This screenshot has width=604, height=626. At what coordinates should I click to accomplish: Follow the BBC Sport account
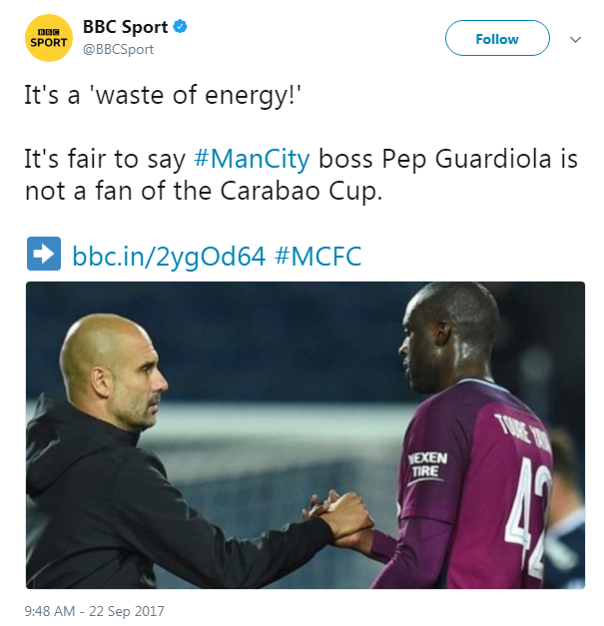[x=497, y=38]
